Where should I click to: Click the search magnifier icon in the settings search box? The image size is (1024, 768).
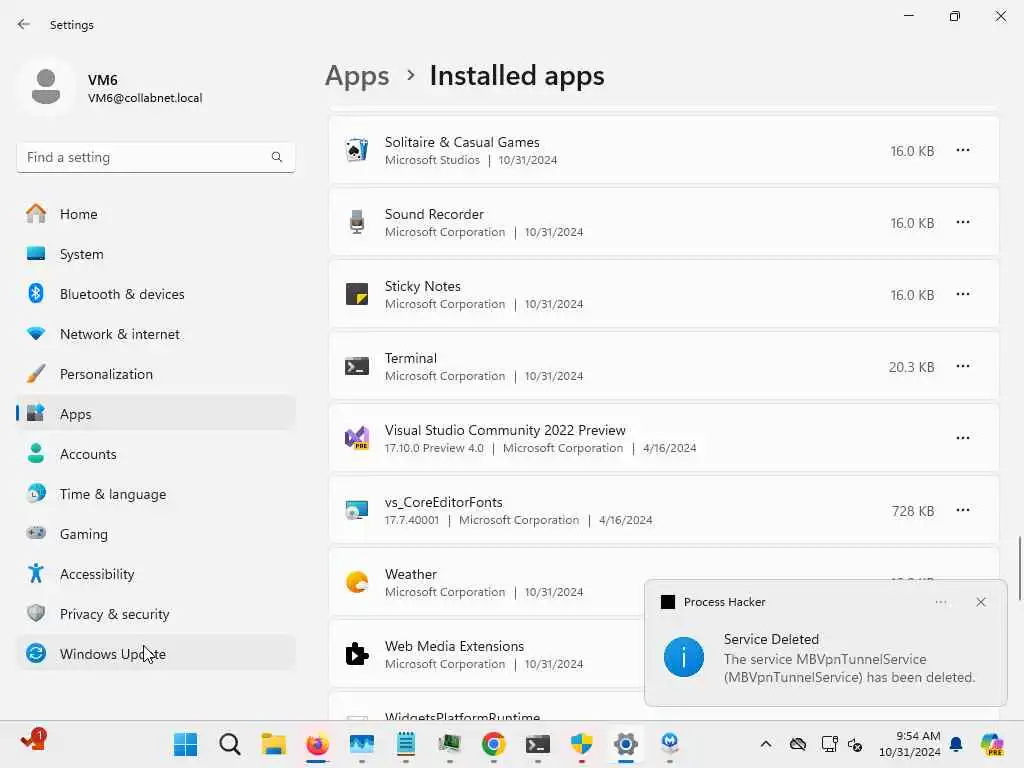point(277,157)
